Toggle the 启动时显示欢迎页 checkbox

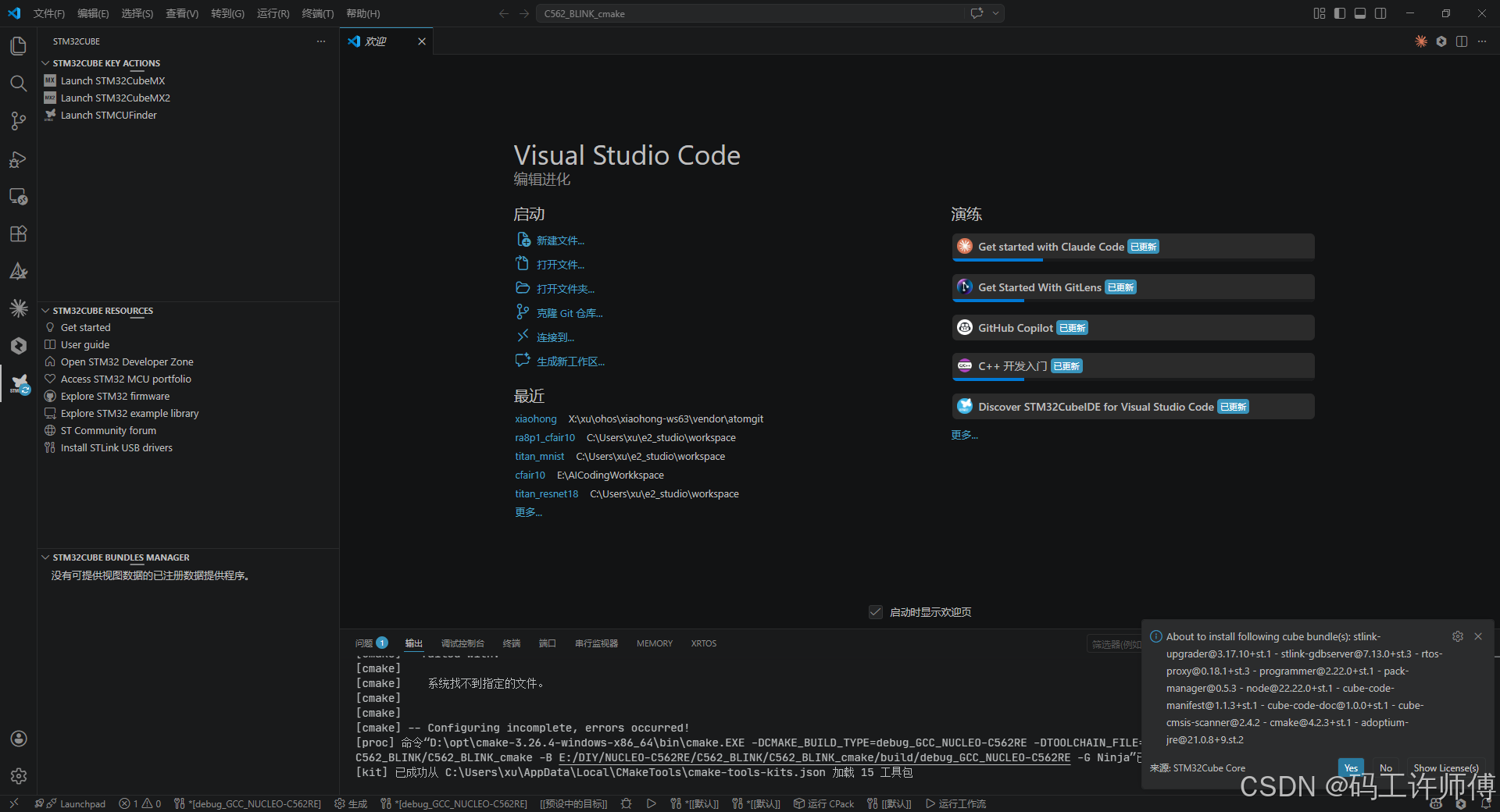click(x=876, y=612)
